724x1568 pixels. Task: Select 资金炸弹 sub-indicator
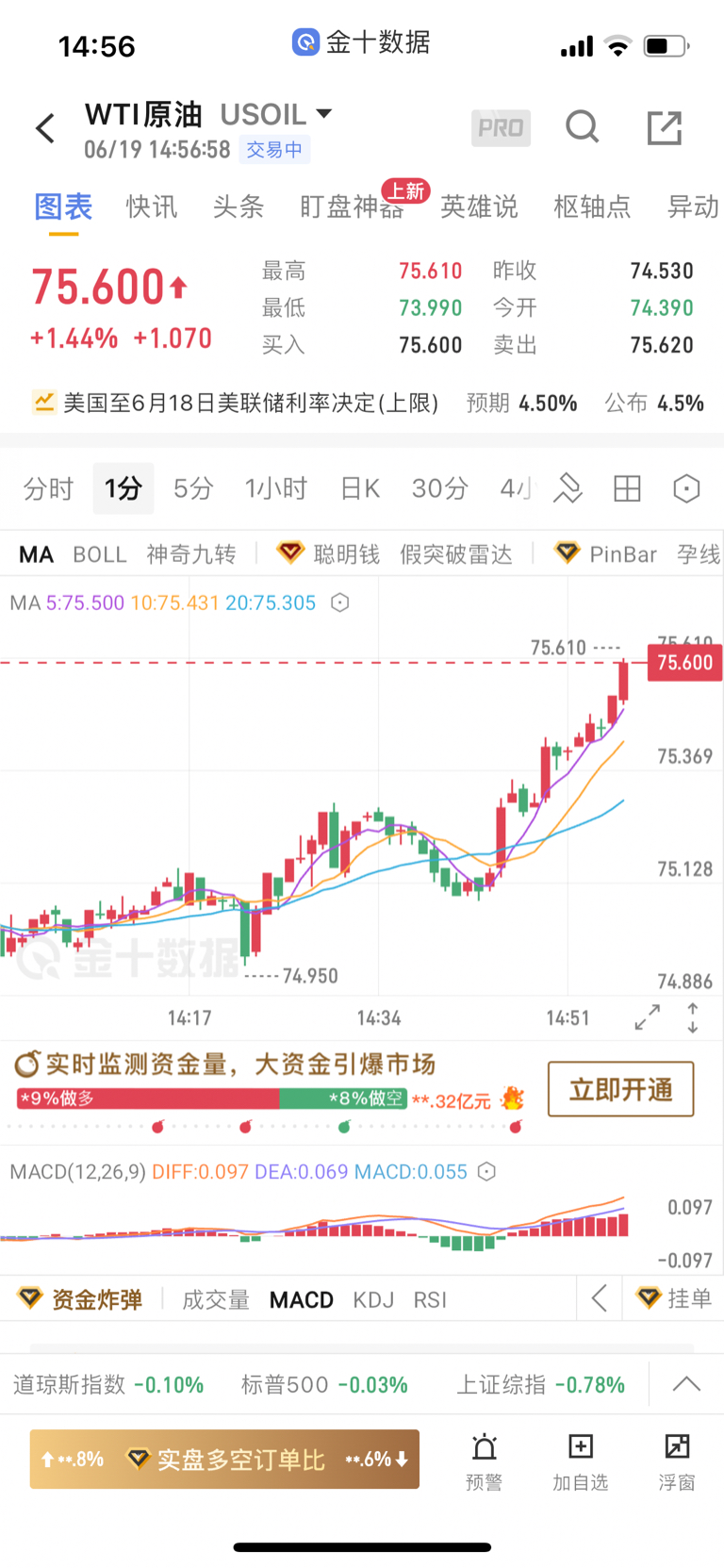(x=97, y=1299)
